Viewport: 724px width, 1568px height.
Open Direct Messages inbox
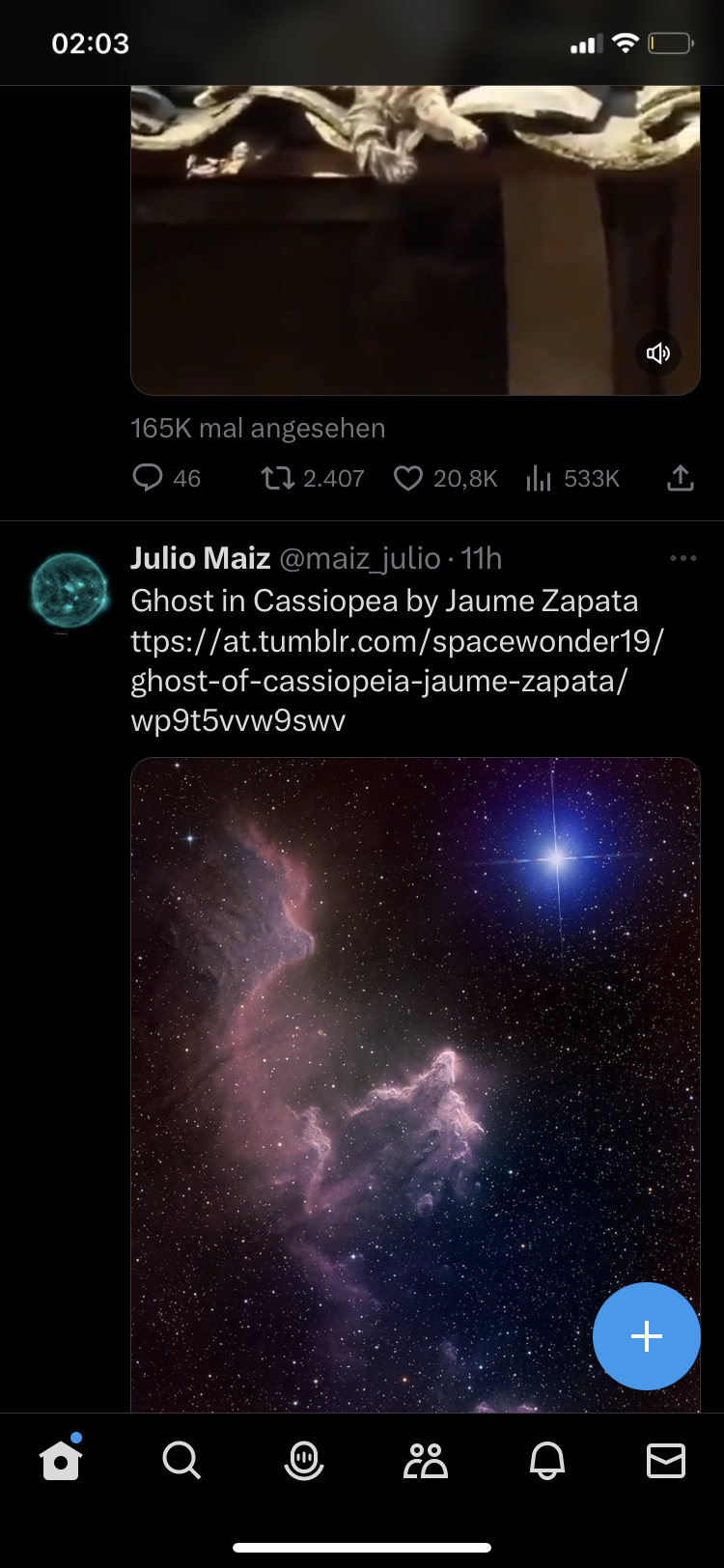click(665, 1460)
